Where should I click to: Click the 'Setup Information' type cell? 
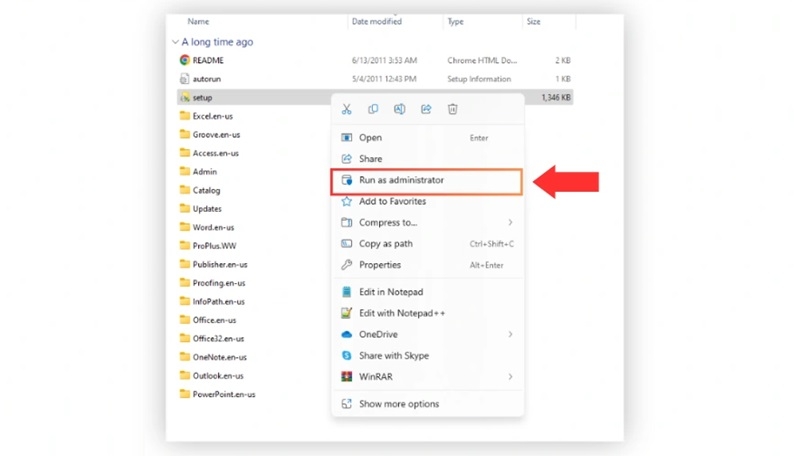(x=479, y=79)
